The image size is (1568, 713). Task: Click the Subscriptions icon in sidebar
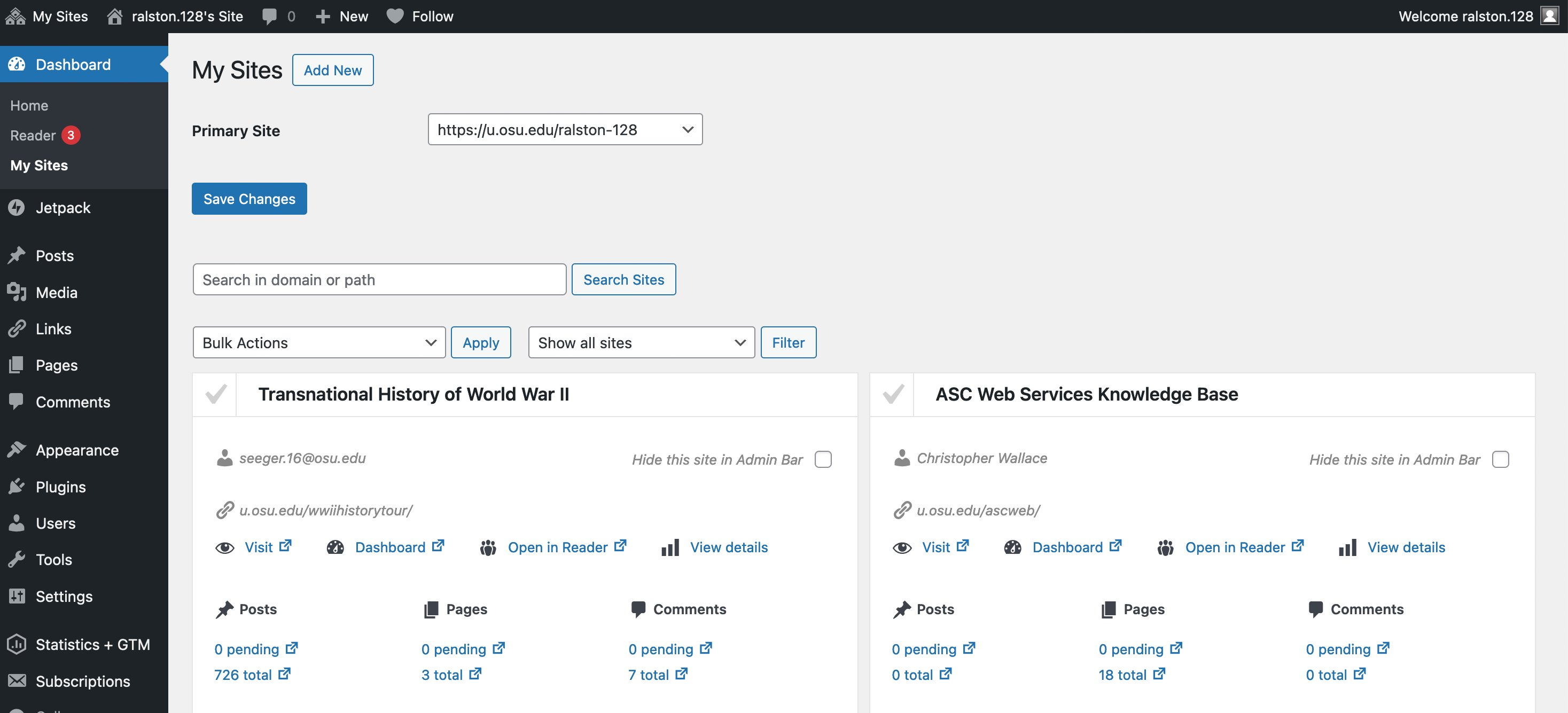click(x=17, y=680)
